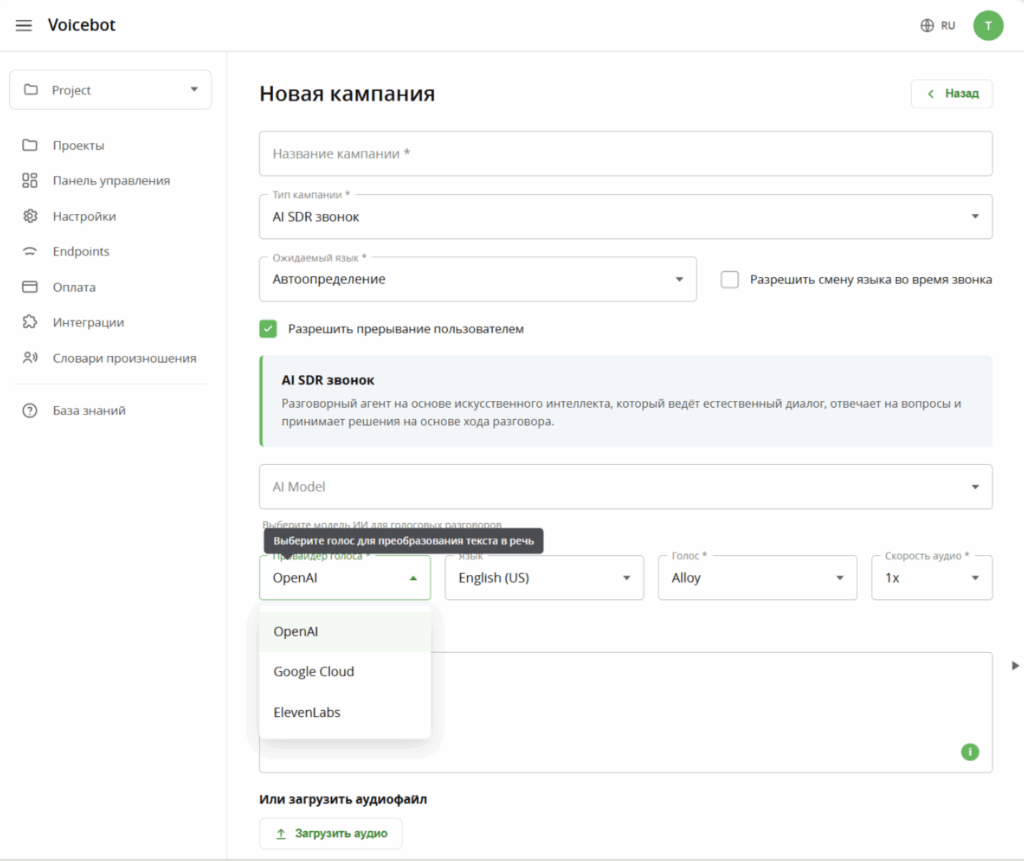Open the AI Model dropdown
Image resolution: width=1024 pixels, height=861 pixels.
[626, 487]
